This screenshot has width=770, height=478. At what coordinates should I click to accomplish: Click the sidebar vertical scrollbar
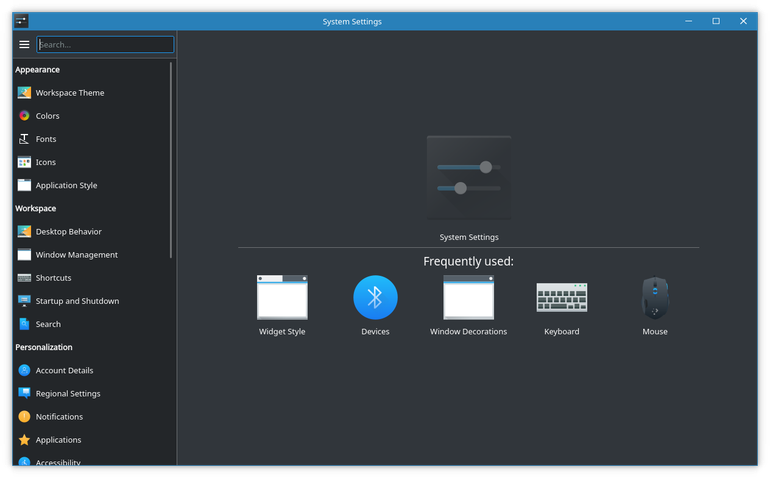[171, 160]
